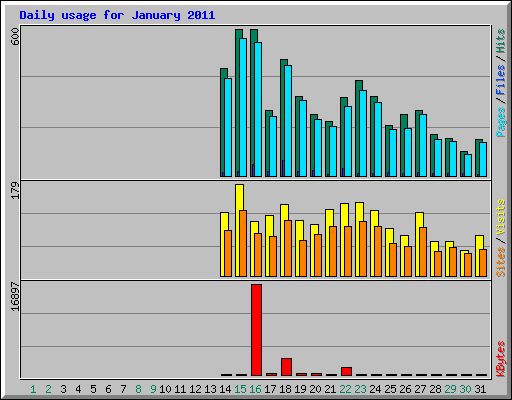This screenshot has height=400, width=512.
Task: Click day label "9" on the x-axis
Action: tap(153, 389)
